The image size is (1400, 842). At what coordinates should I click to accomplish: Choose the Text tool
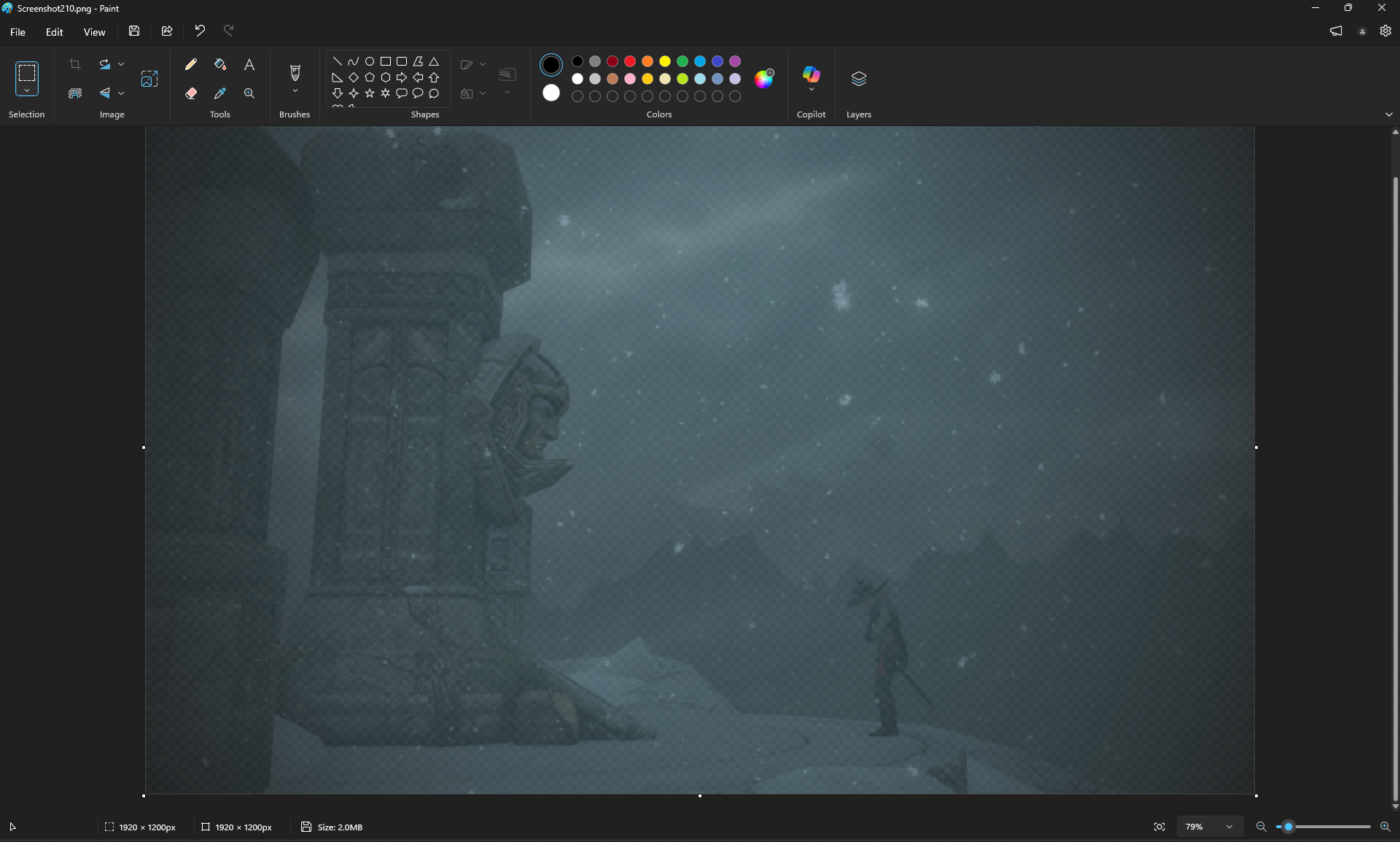click(x=249, y=64)
